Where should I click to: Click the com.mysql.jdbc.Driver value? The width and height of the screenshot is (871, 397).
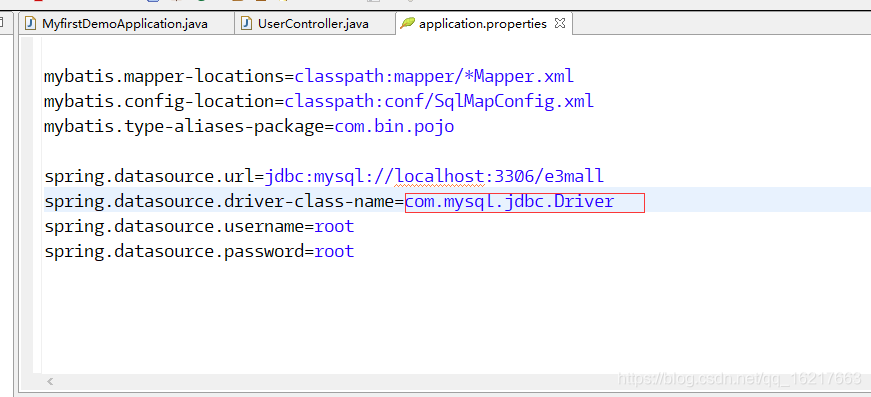[x=509, y=202]
